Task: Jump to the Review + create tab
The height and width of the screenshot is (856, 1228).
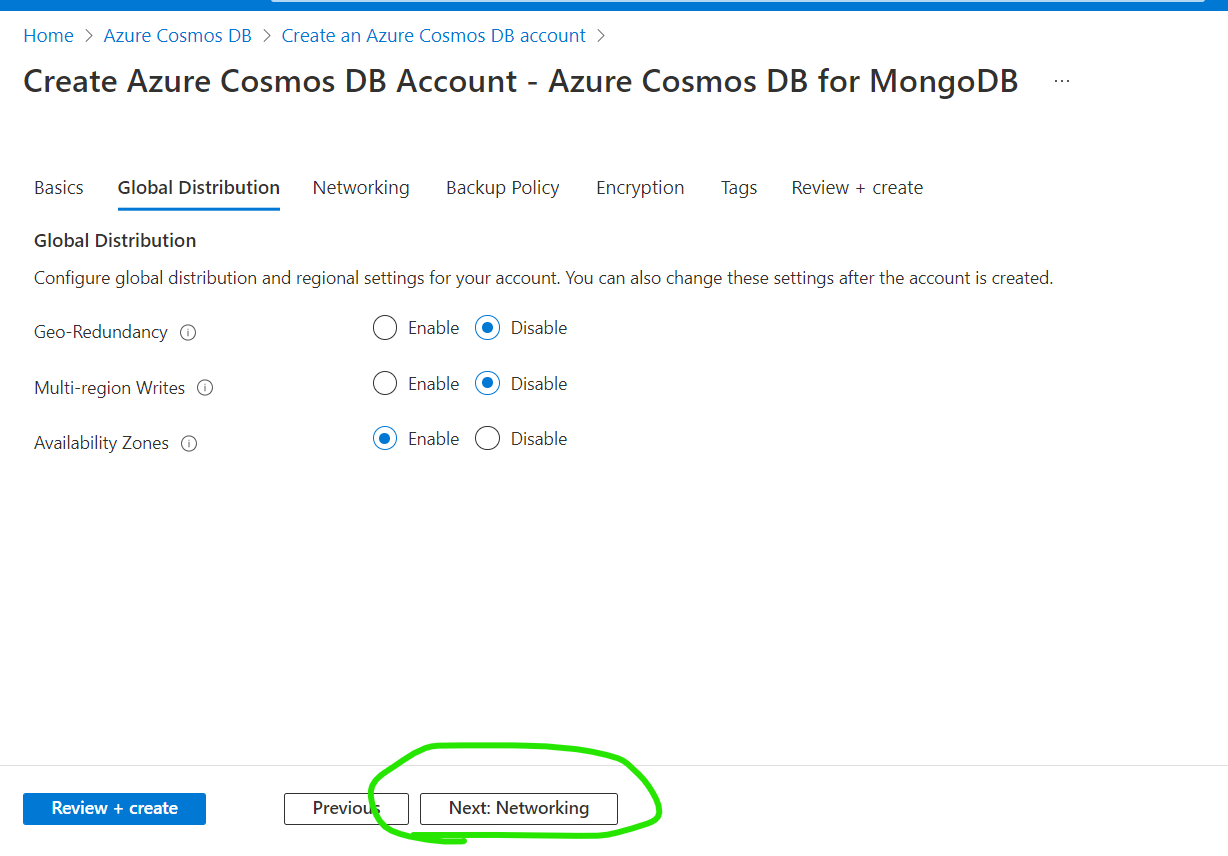Action: tap(857, 188)
